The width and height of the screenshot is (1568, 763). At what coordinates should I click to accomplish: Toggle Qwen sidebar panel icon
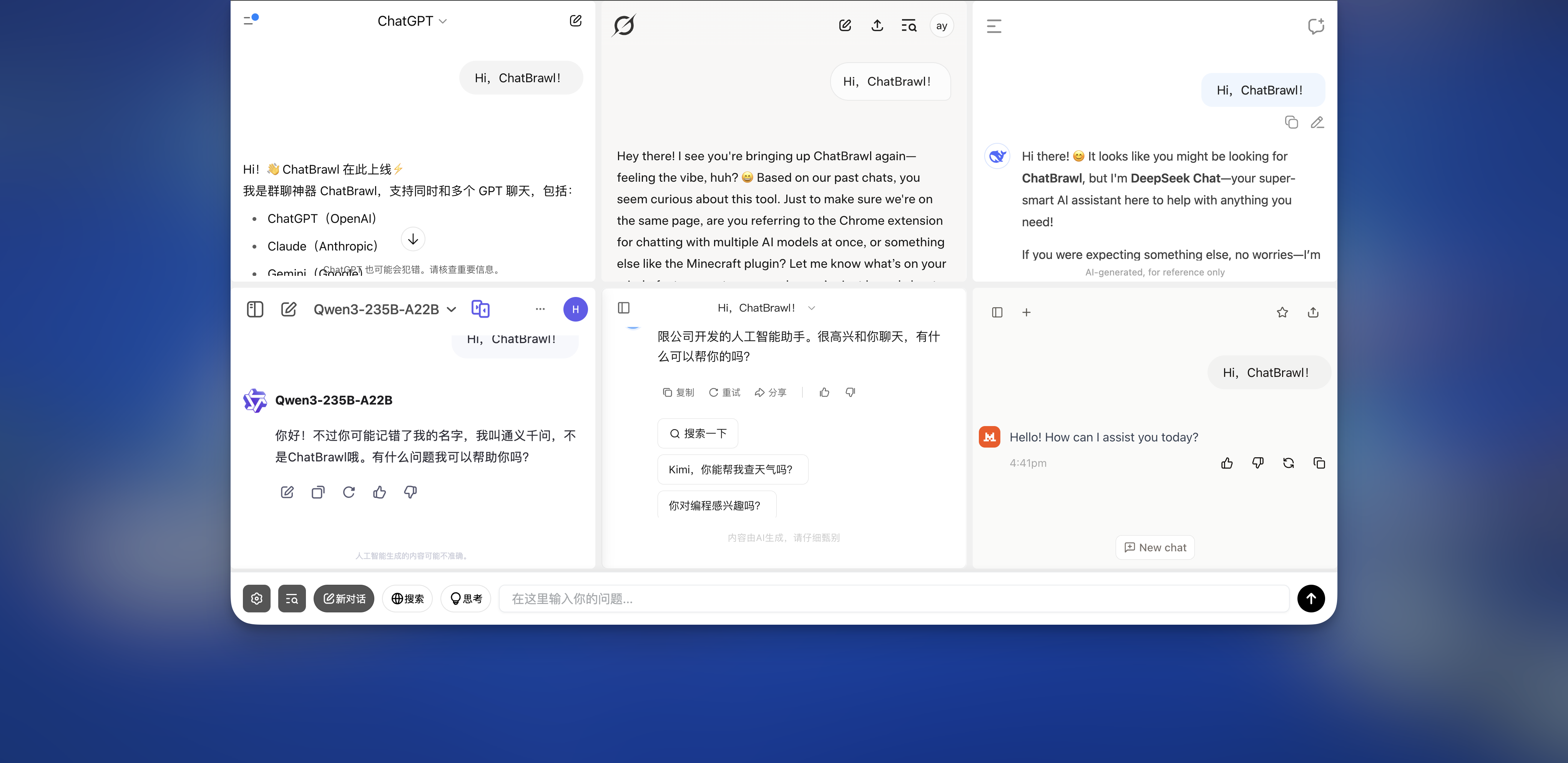(255, 309)
